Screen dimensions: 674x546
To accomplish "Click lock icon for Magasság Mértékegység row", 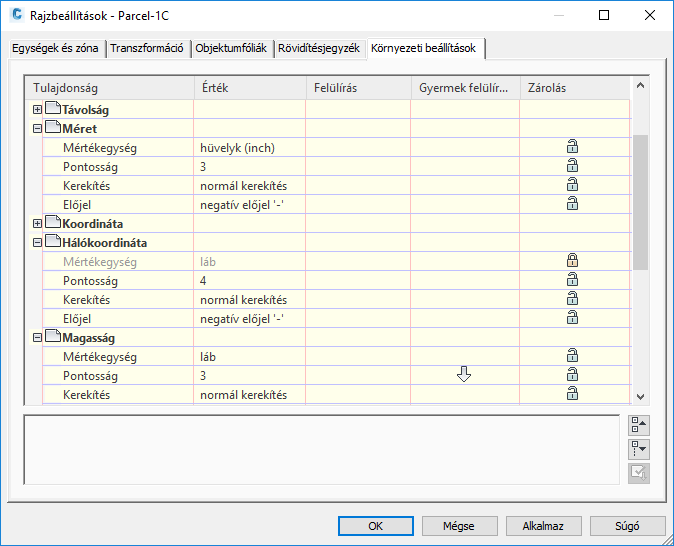I will point(573,355).
